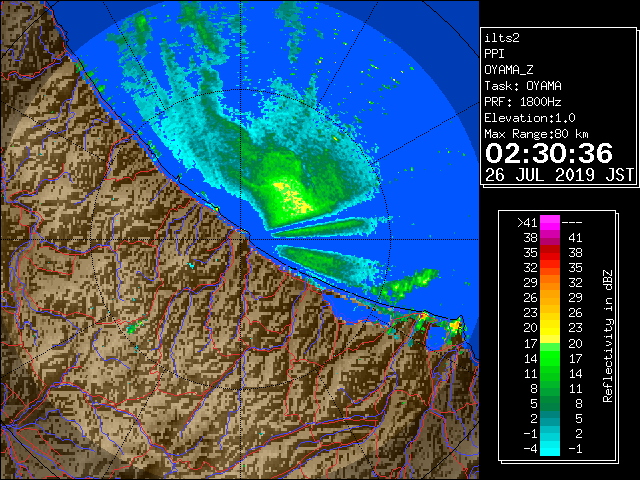Click the red 35 dBZ color swatch
The height and width of the screenshot is (480, 640).
(x=550, y=253)
